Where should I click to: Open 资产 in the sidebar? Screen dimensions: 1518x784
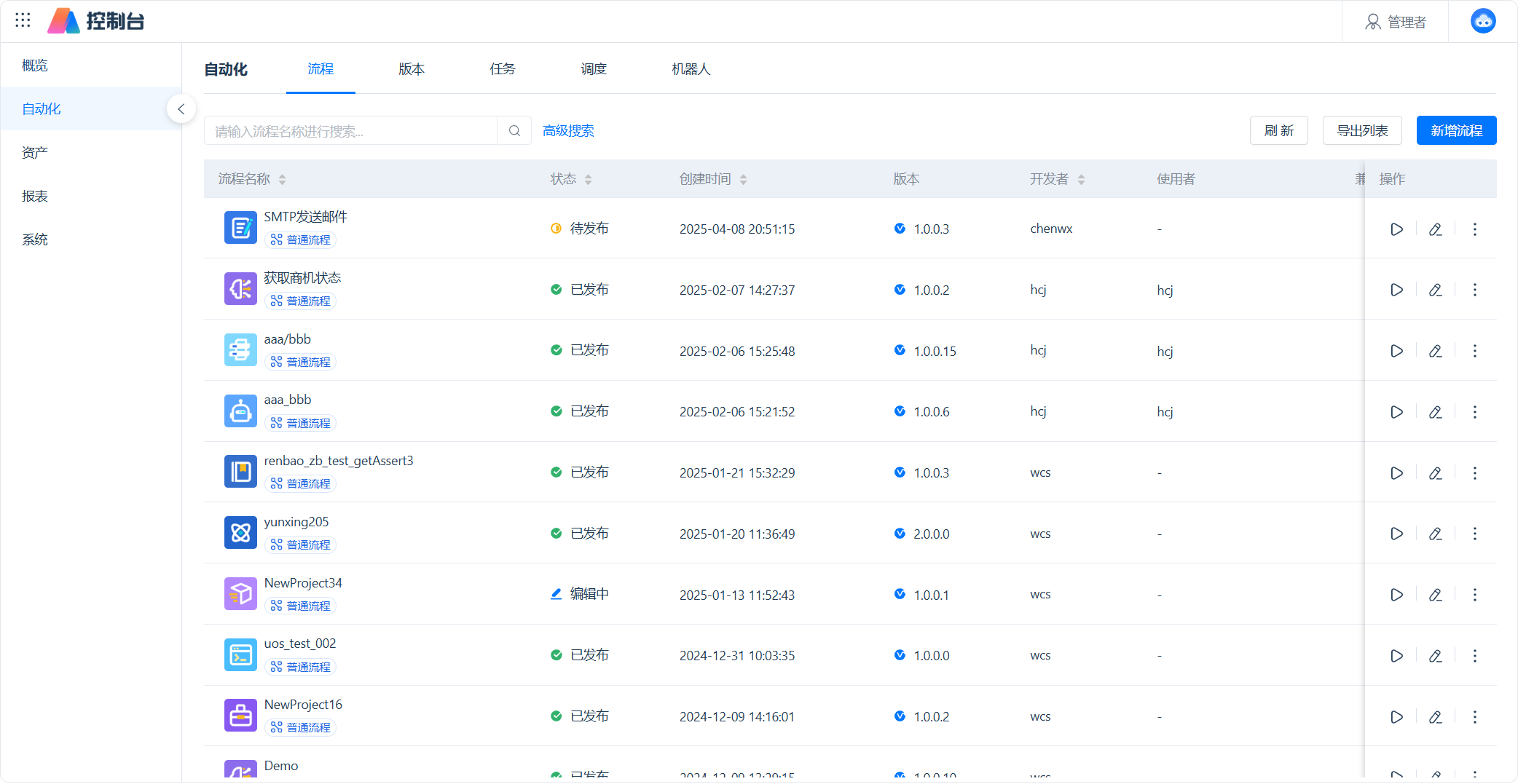click(x=35, y=153)
